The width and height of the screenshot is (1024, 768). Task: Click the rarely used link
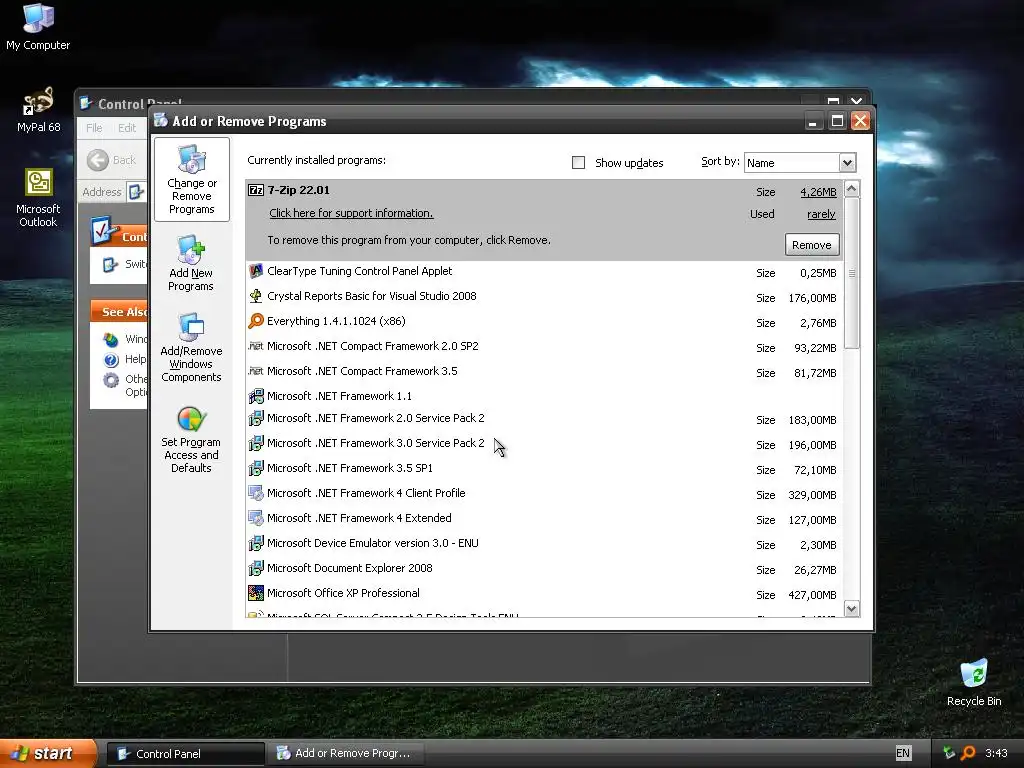coord(821,214)
